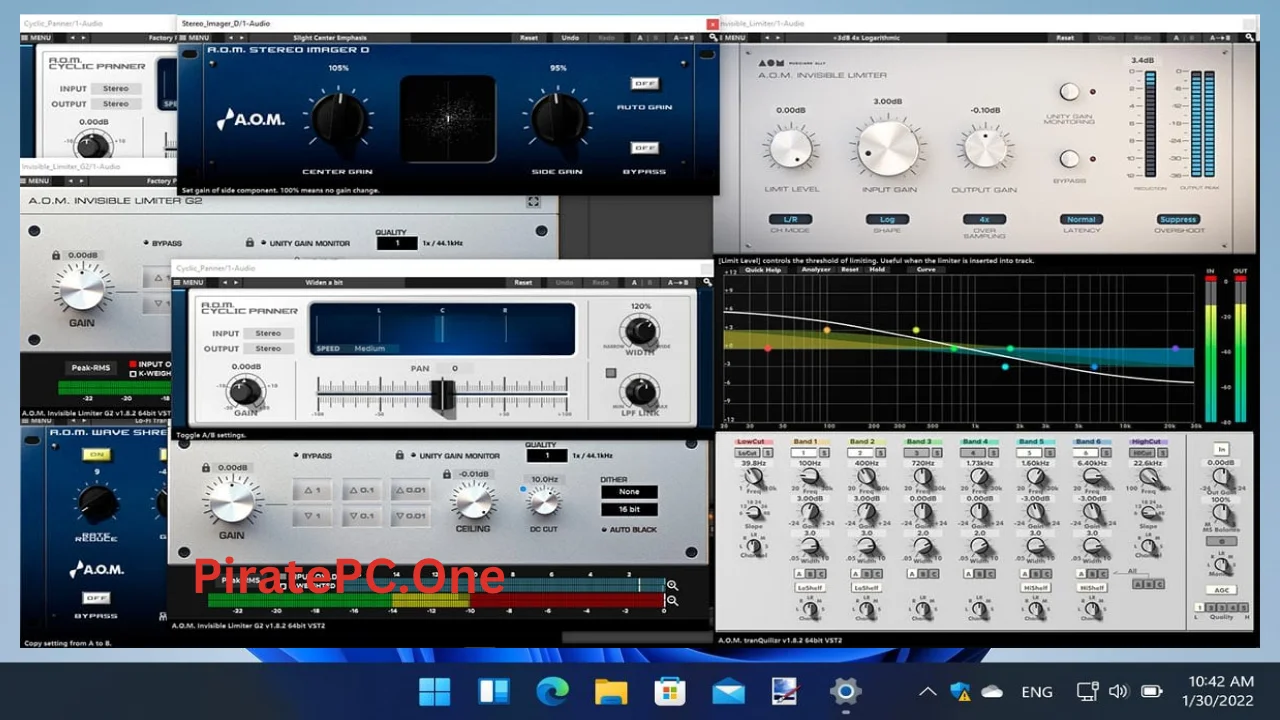1280x720 pixels.
Task: Open Settings gear on taskbar
Action: (845, 691)
